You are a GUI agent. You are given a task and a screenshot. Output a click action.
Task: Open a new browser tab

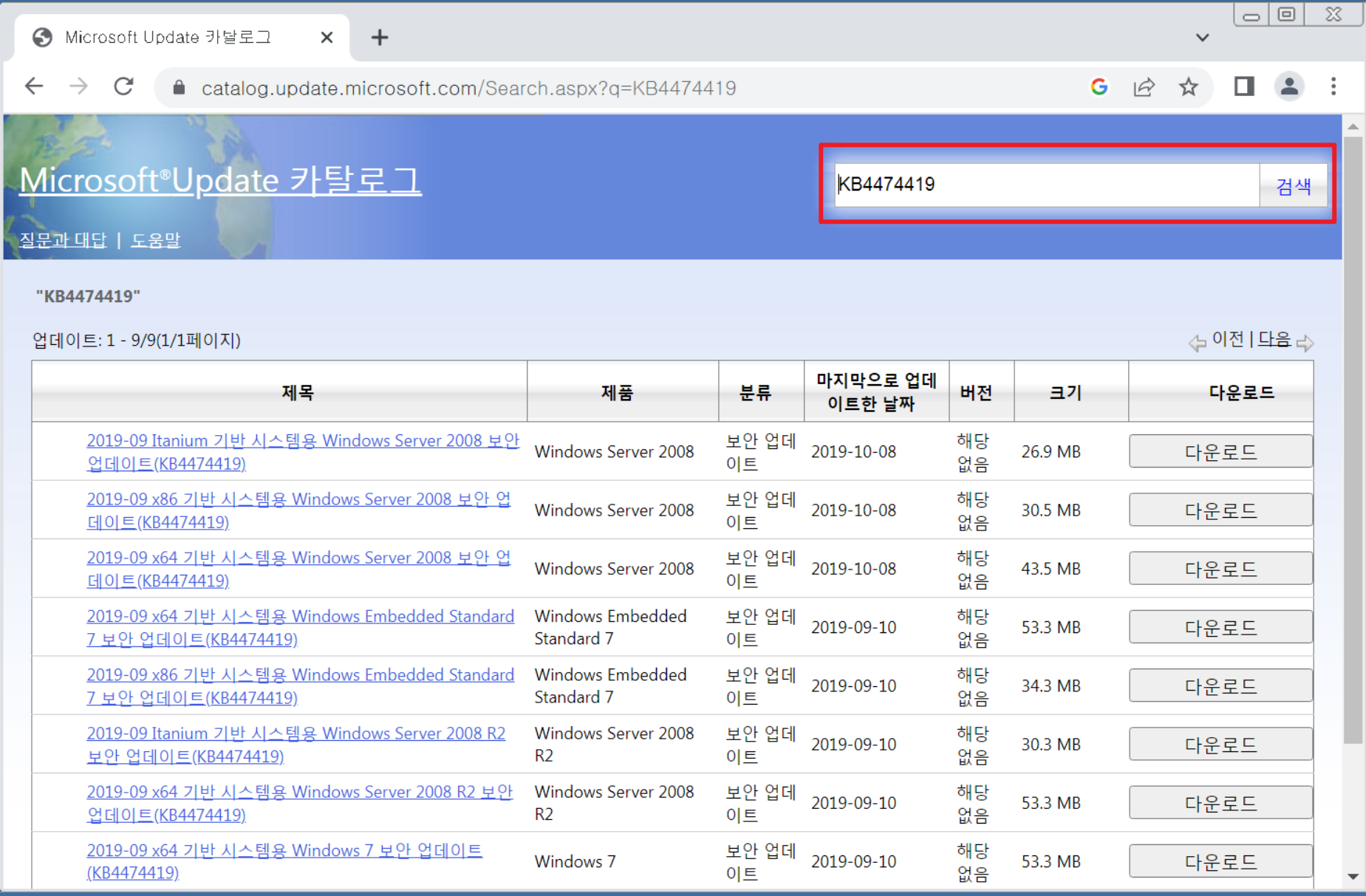(380, 37)
